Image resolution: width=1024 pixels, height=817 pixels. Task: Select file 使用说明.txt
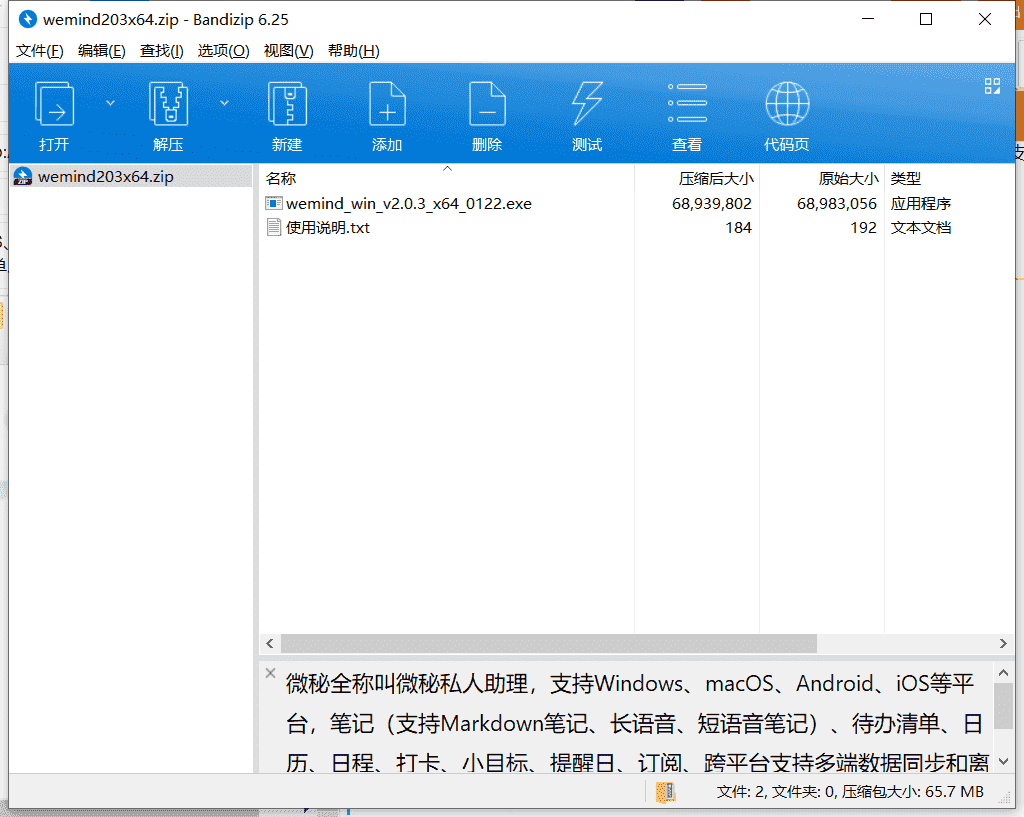pyautogui.click(x=328, y=228)
